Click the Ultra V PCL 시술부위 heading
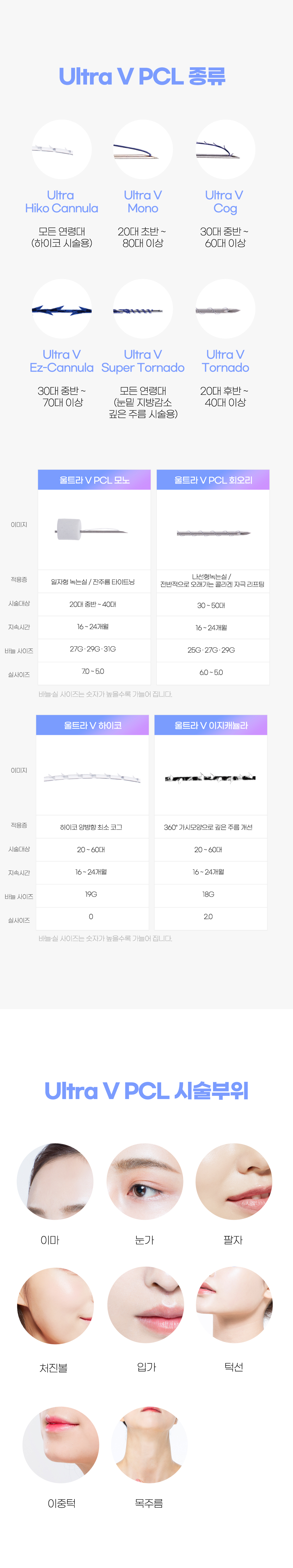Screen dimensions: 293x1568 click(146, 1091)
